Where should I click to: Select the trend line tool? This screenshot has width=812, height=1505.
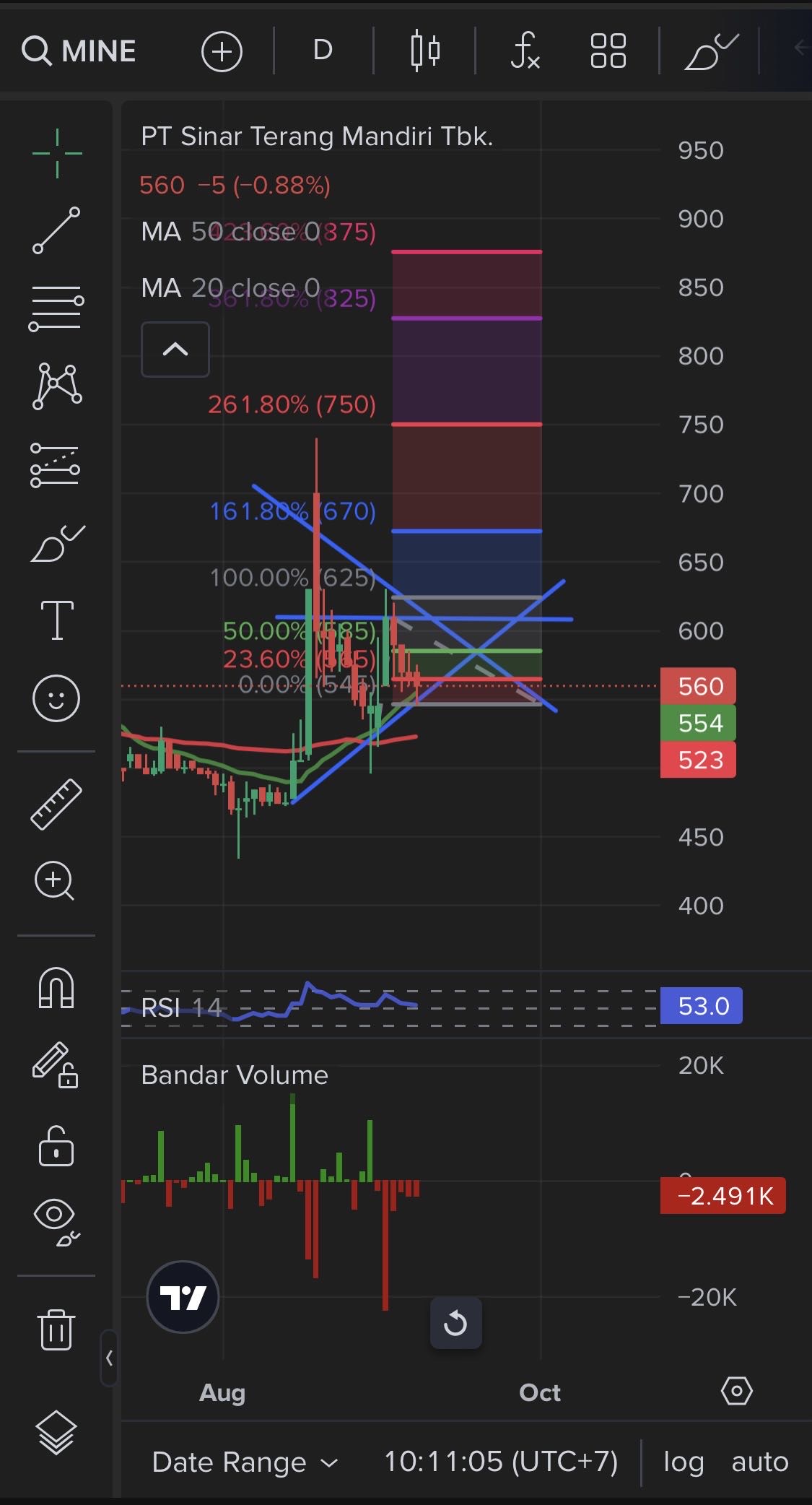click(x=56, y=230)
